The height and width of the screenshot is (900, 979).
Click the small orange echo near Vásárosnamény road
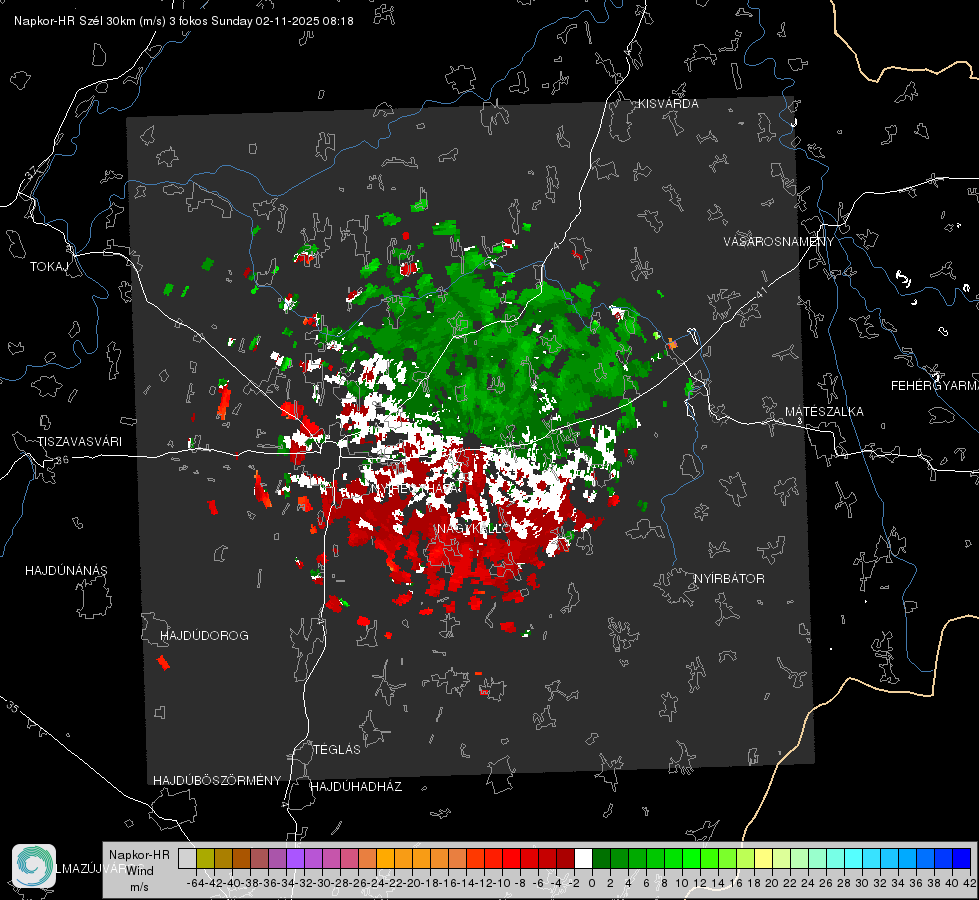click(672, 344)
